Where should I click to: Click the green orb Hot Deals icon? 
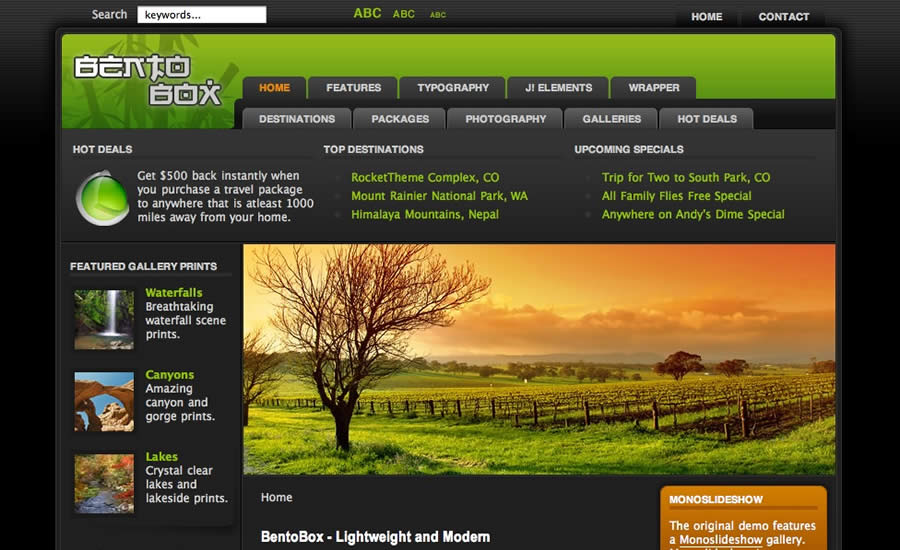103,197
